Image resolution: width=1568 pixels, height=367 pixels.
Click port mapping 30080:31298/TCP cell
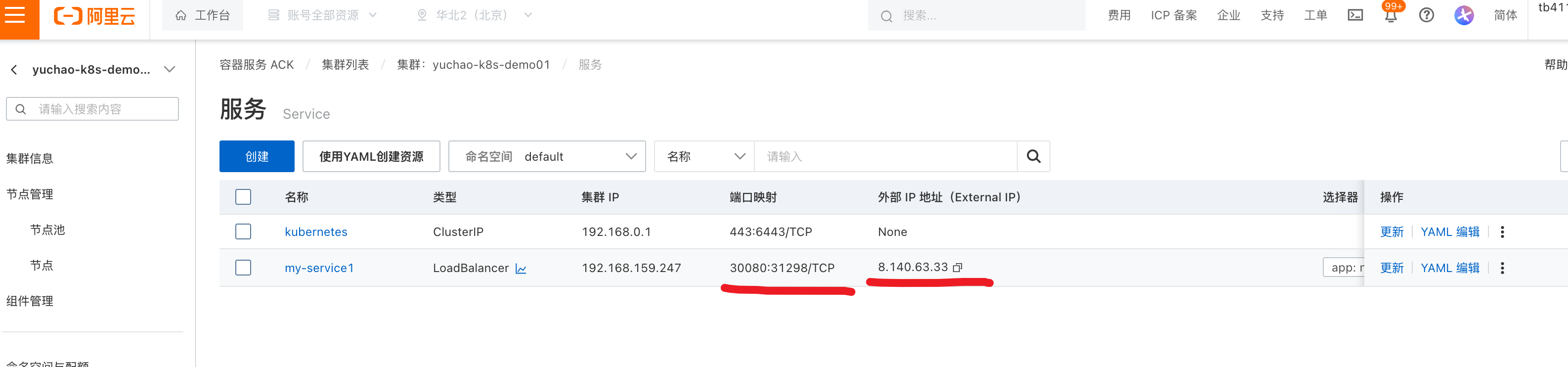pos(782,268)
